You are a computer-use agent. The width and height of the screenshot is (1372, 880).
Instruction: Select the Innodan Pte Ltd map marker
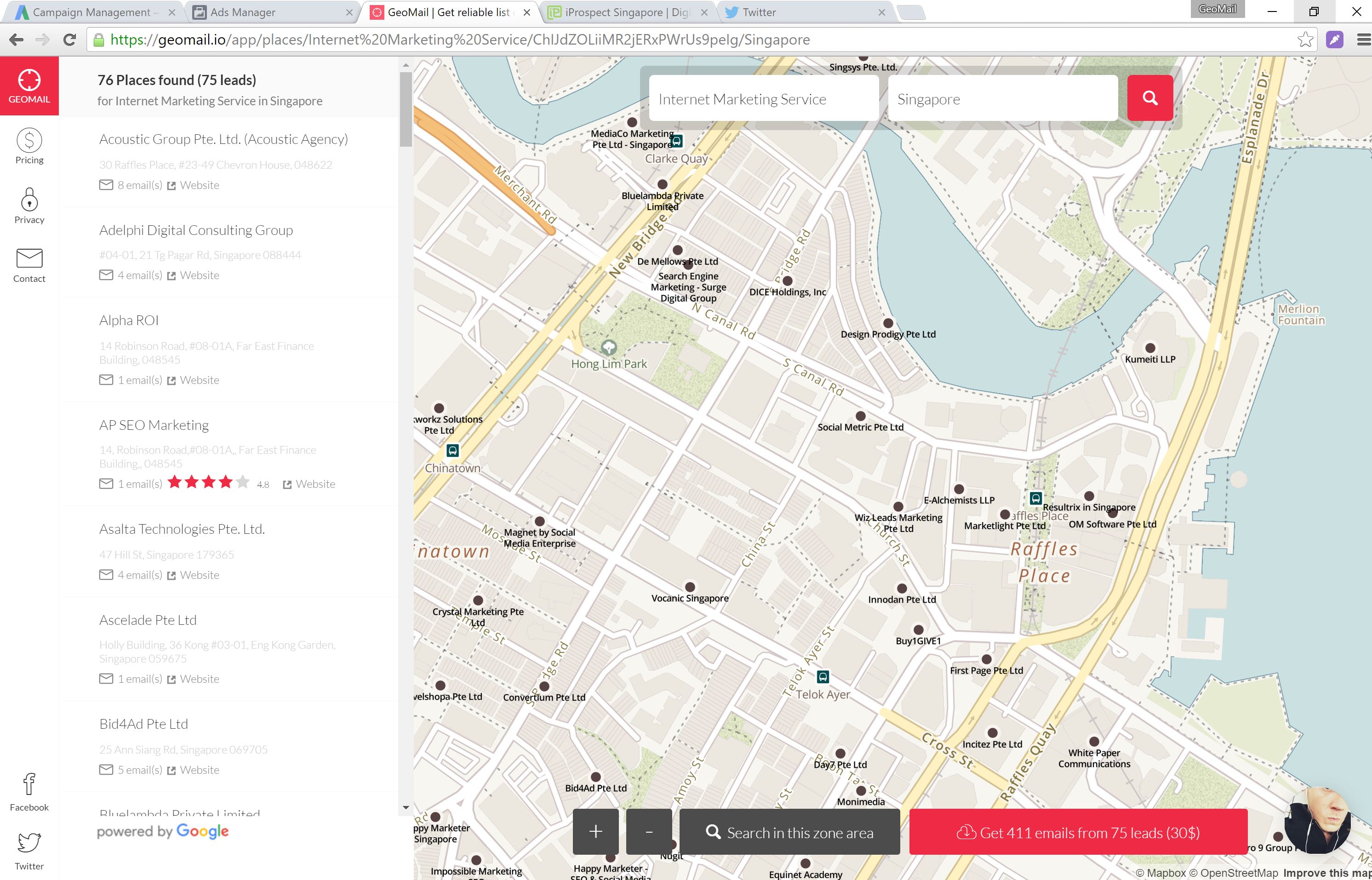902,589
